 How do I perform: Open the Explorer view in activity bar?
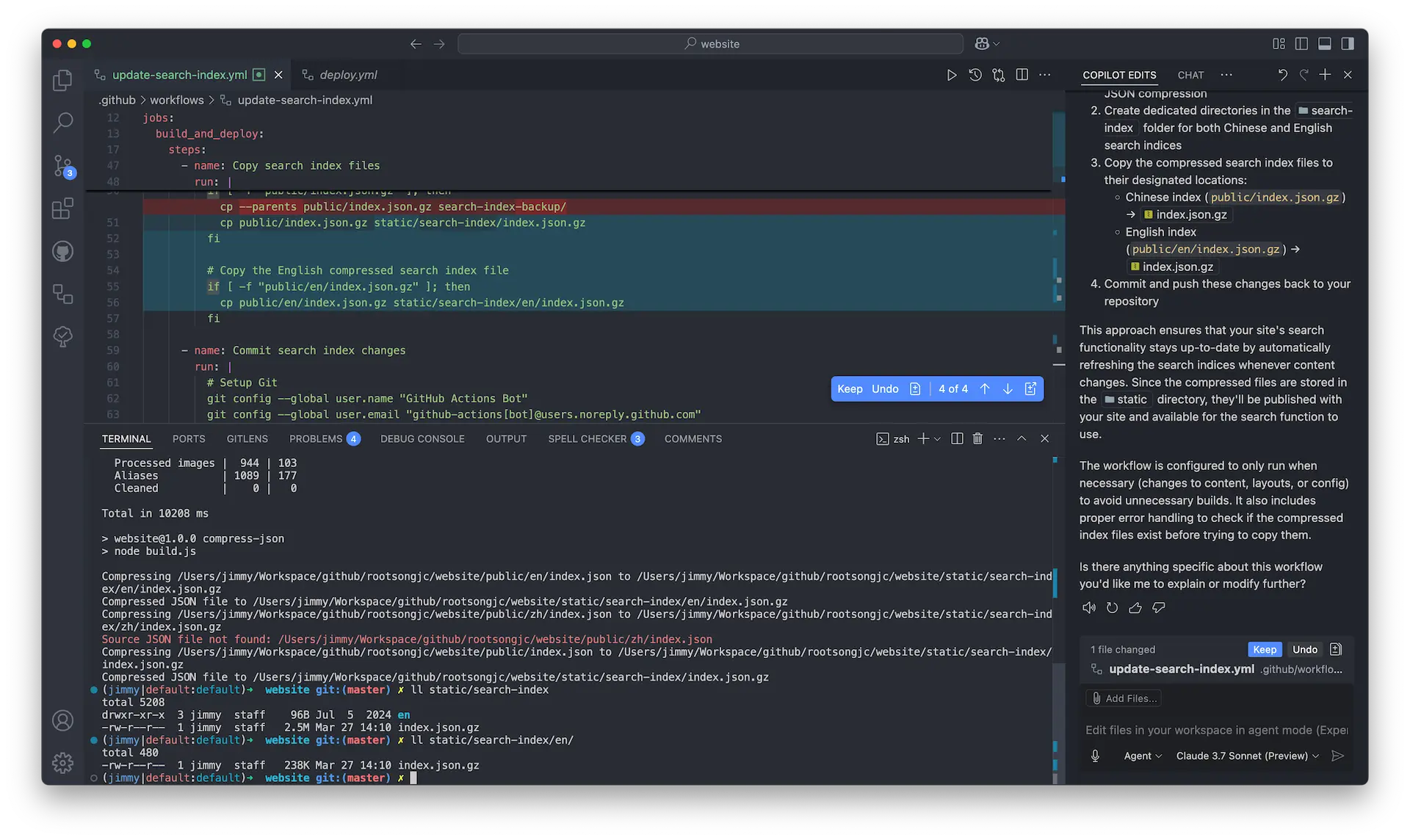62,80
